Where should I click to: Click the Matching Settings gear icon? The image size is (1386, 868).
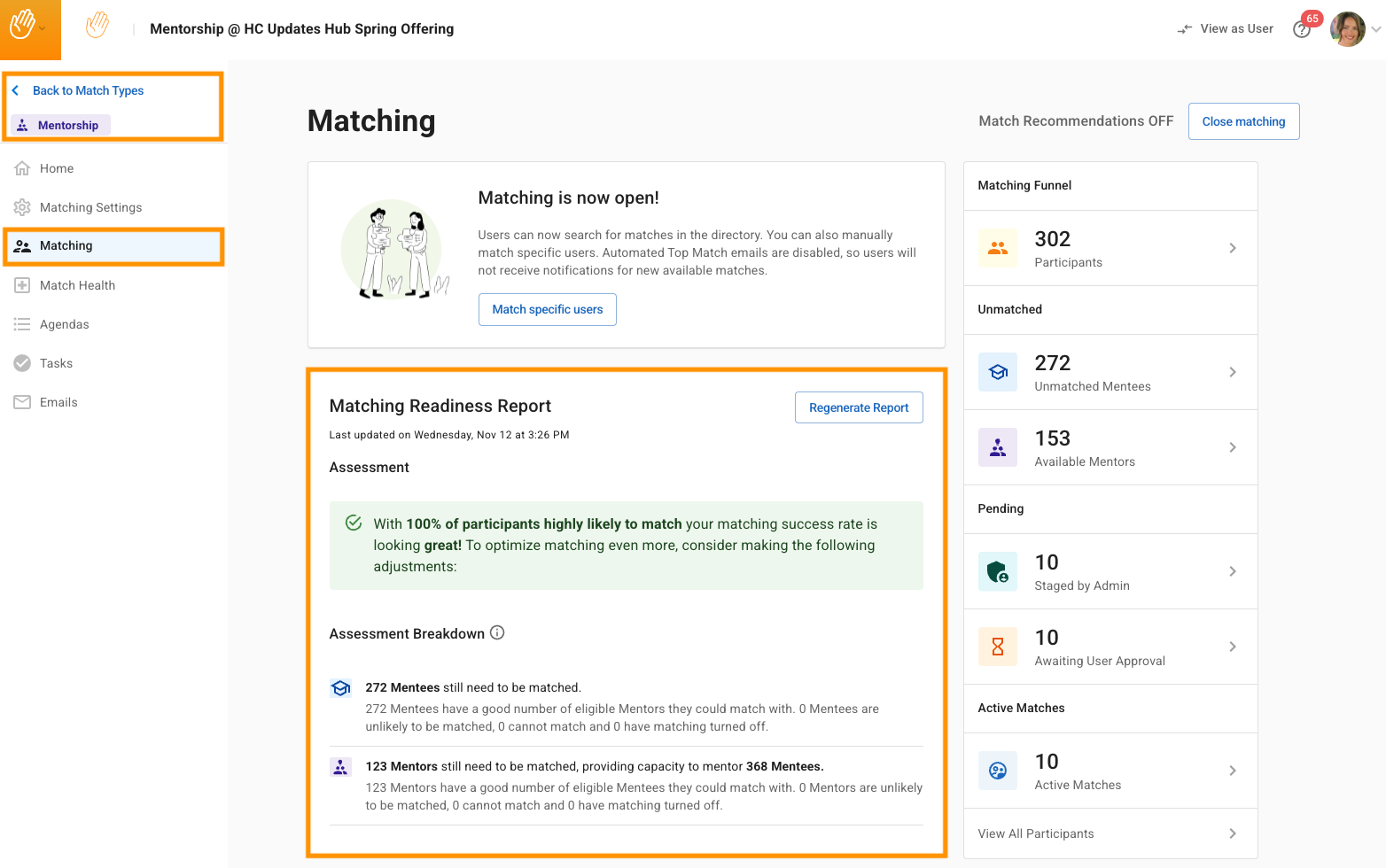(x=22, y=207)
